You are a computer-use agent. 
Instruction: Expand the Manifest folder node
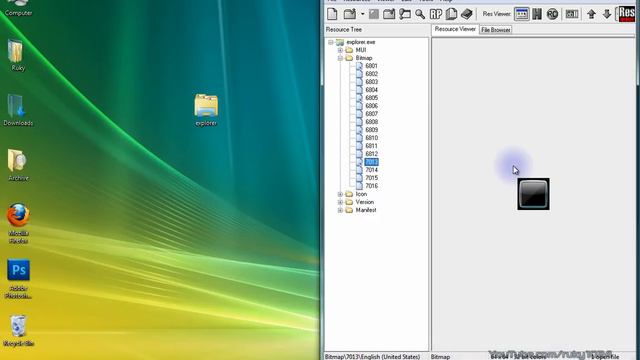point(340,210)
